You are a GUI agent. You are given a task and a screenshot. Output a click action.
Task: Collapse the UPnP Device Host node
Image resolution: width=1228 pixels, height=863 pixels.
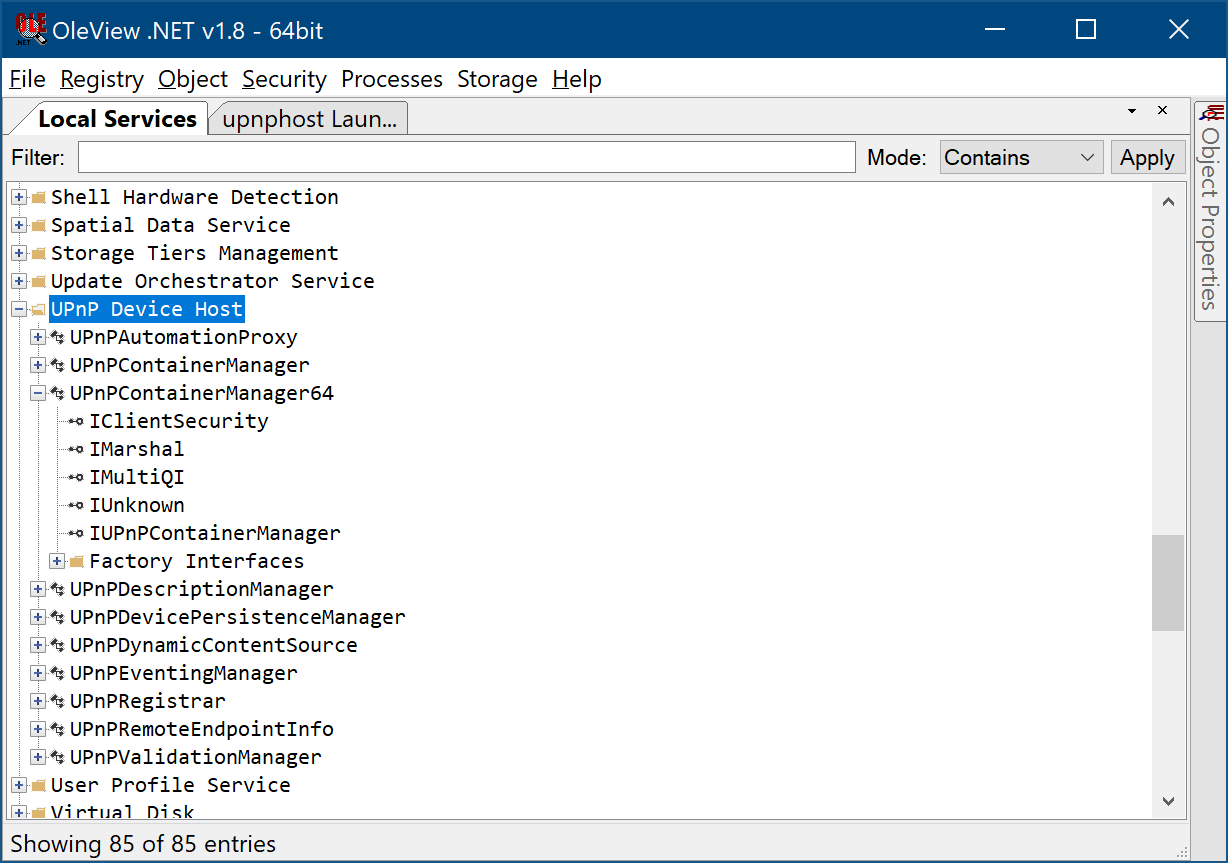point(18,309)
